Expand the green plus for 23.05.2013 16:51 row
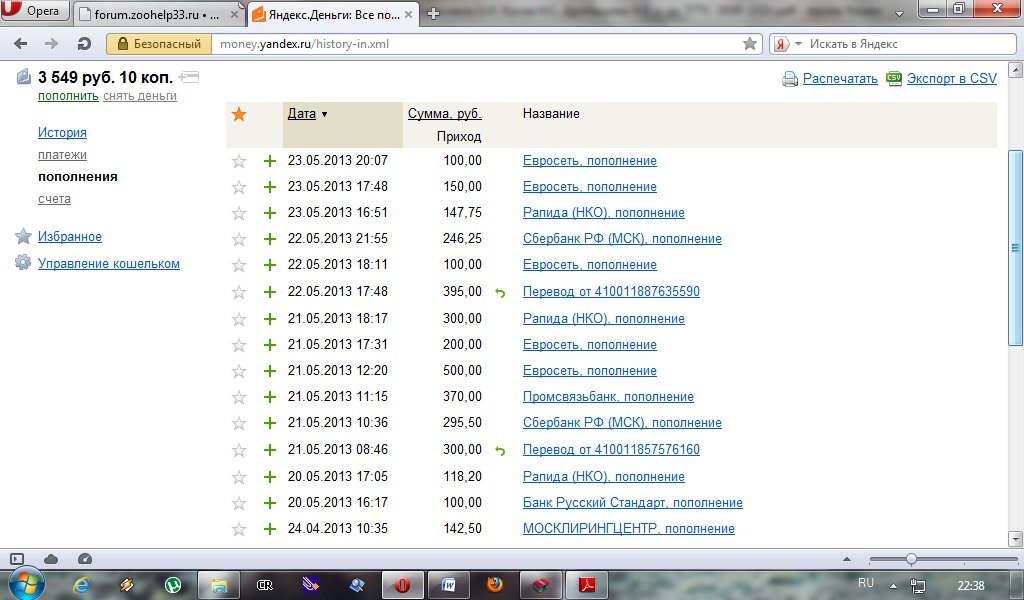The image size is (1024, 600). [269, 213]
